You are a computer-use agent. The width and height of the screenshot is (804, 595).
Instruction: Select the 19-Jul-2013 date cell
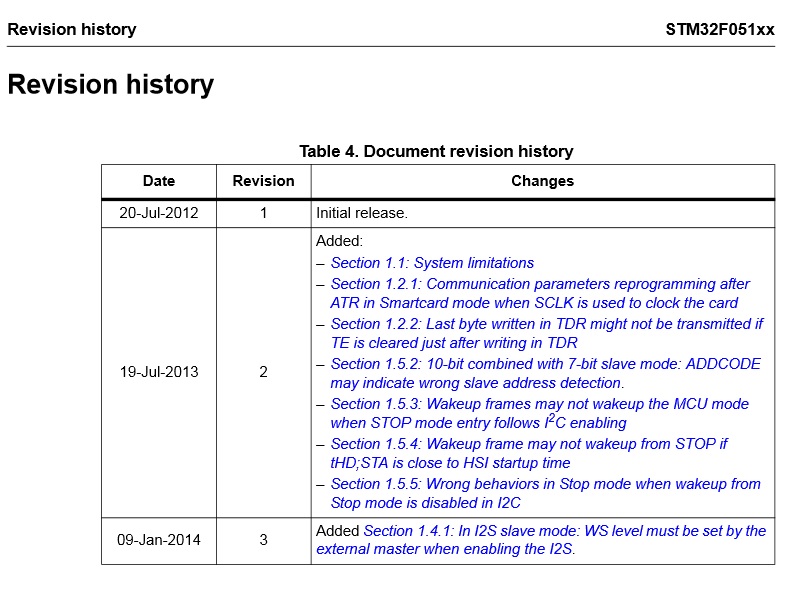coord(159,372)
